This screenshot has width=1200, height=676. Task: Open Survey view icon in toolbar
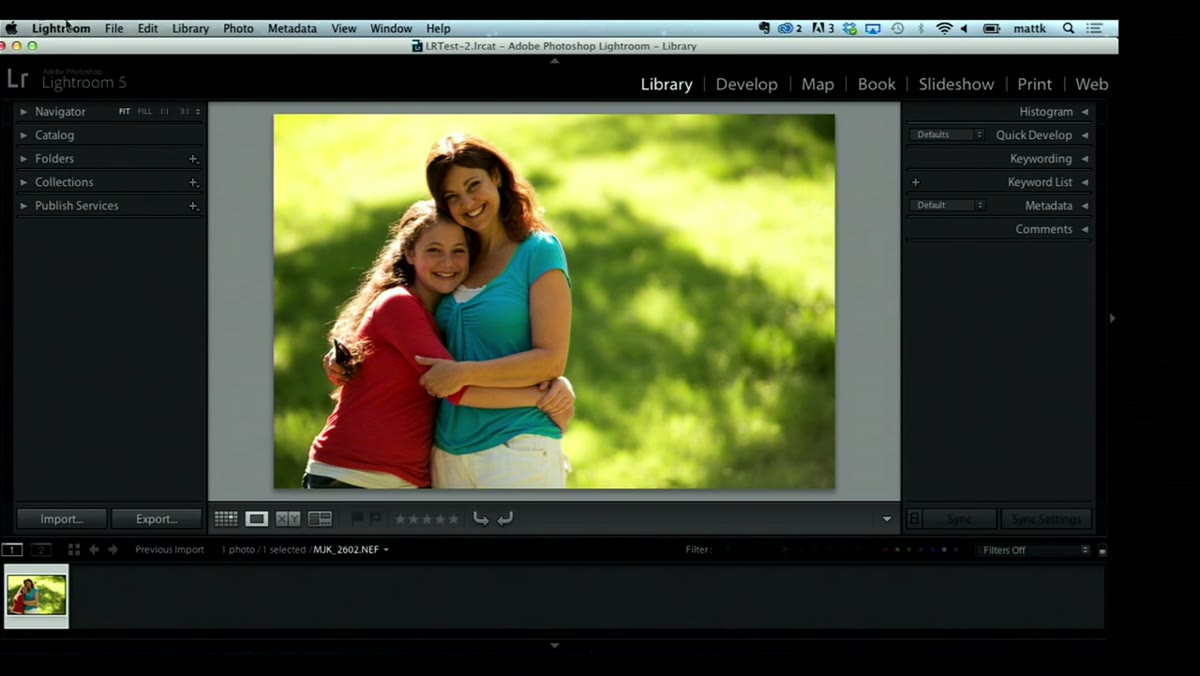[x=320, y=519]
